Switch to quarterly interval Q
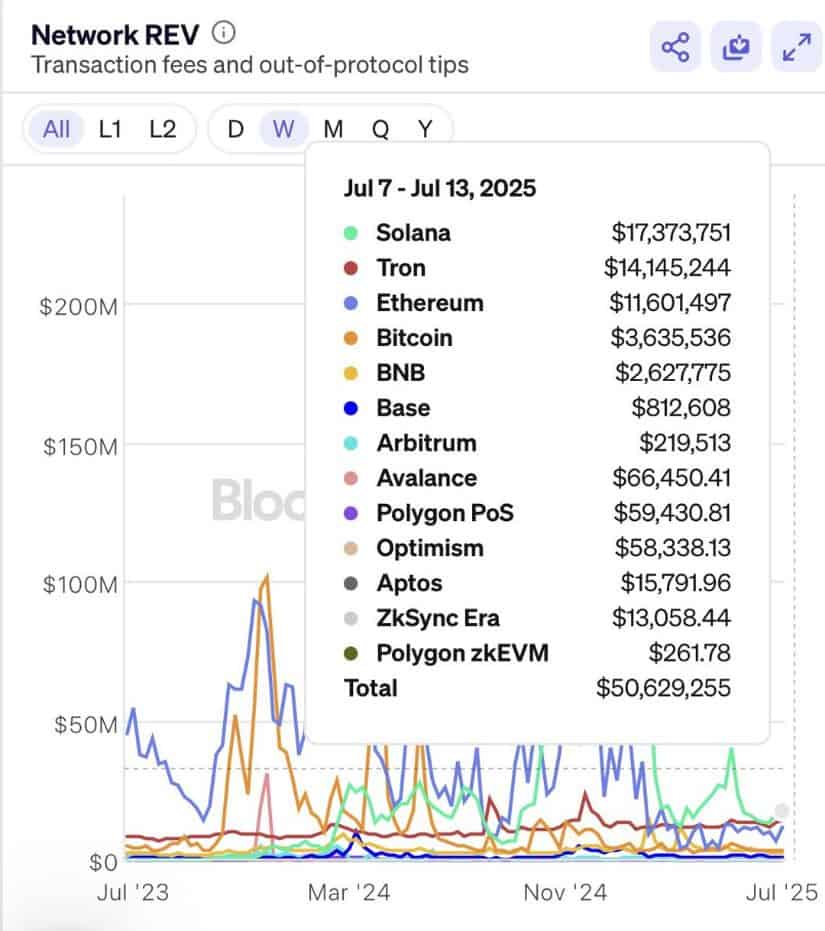This screenshot has height=931, width=825. pyautogui.click(x=381, y=128)
